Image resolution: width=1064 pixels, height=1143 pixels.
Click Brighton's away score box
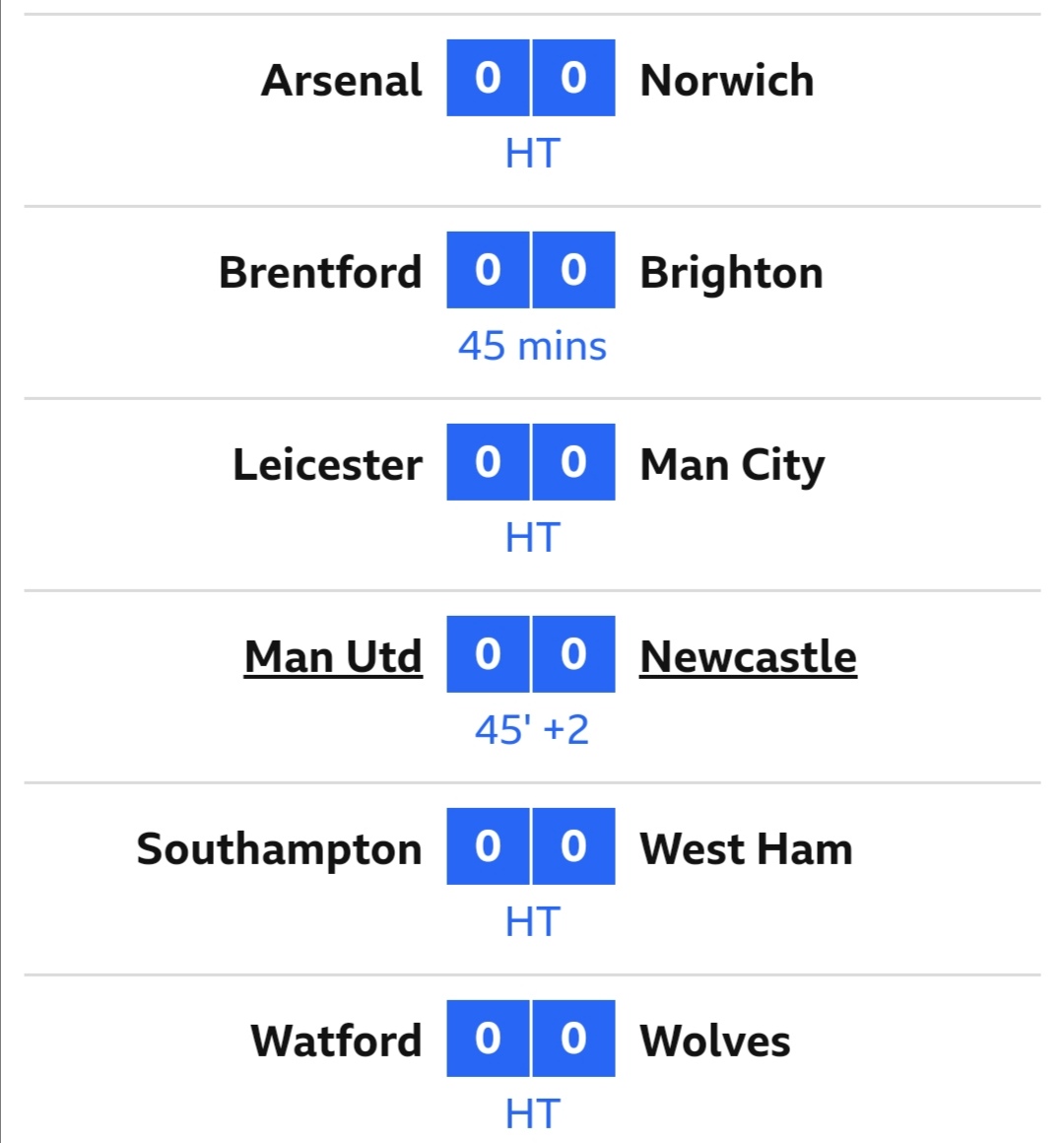pos(573,270)
